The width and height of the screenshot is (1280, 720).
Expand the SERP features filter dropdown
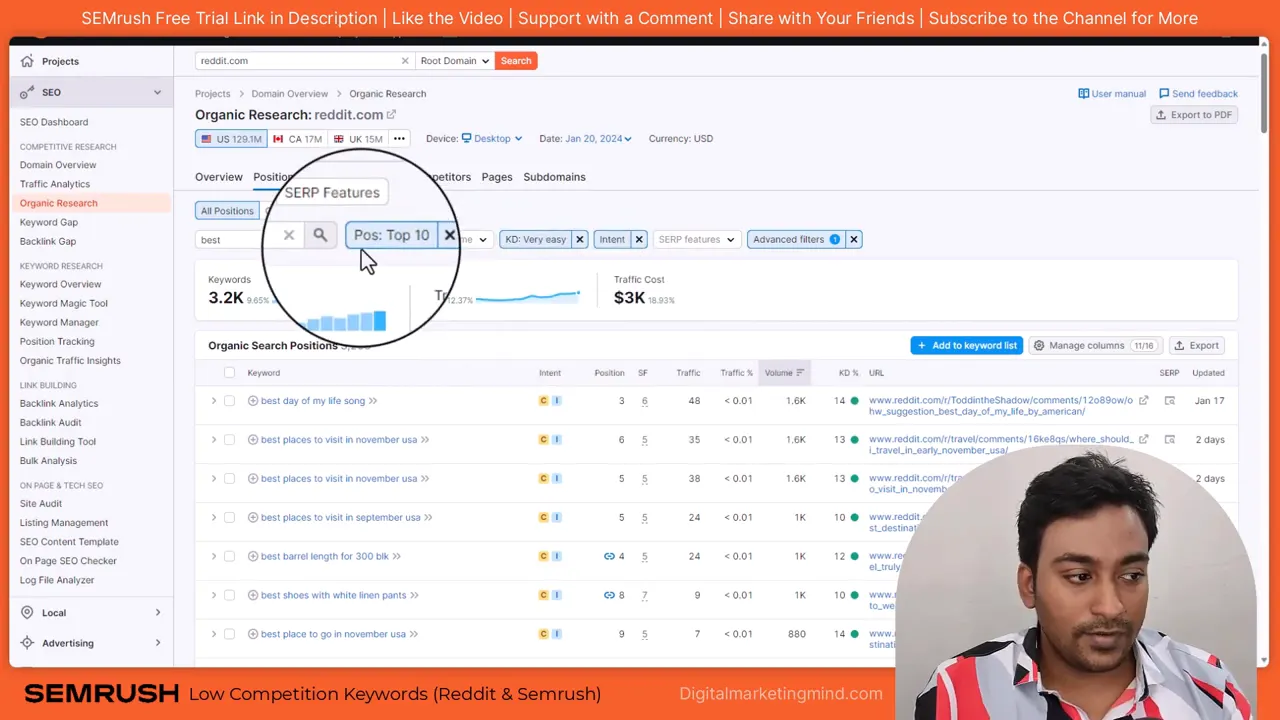(696, 239)
